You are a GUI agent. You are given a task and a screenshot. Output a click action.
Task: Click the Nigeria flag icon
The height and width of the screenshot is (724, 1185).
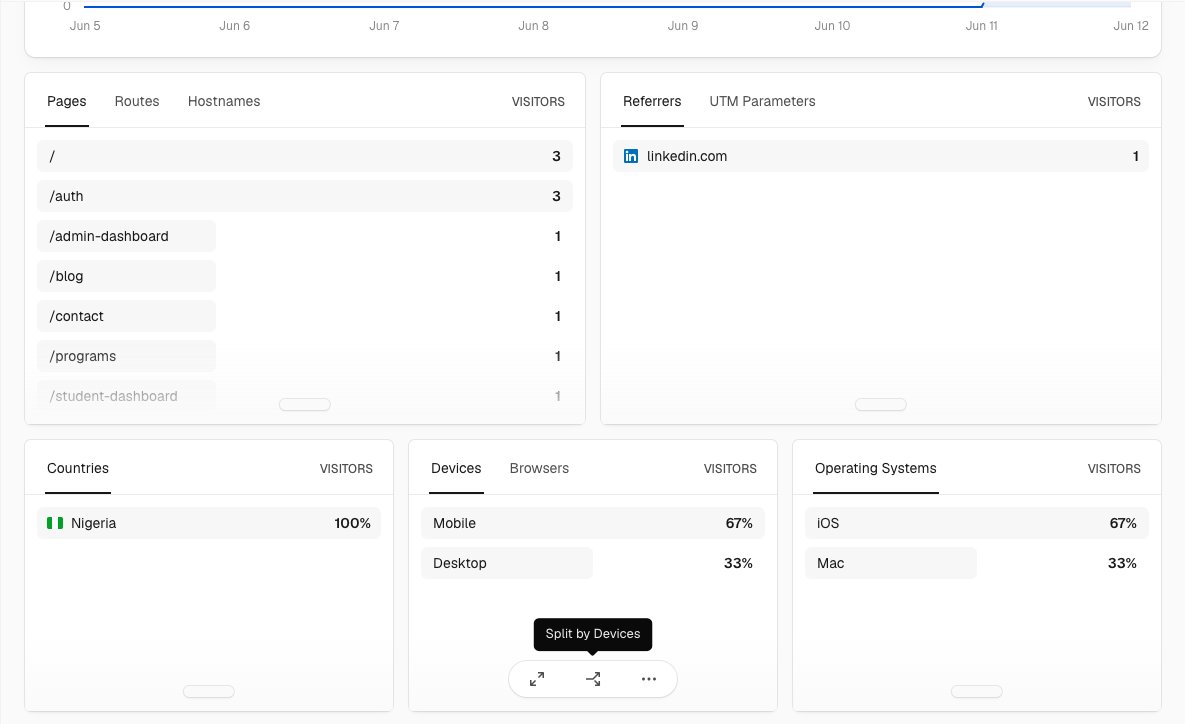[x=55, y=523]
